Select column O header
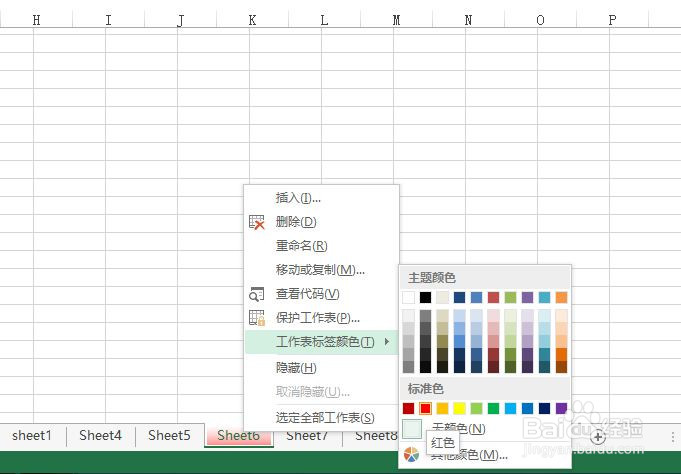 click(540, 20)
